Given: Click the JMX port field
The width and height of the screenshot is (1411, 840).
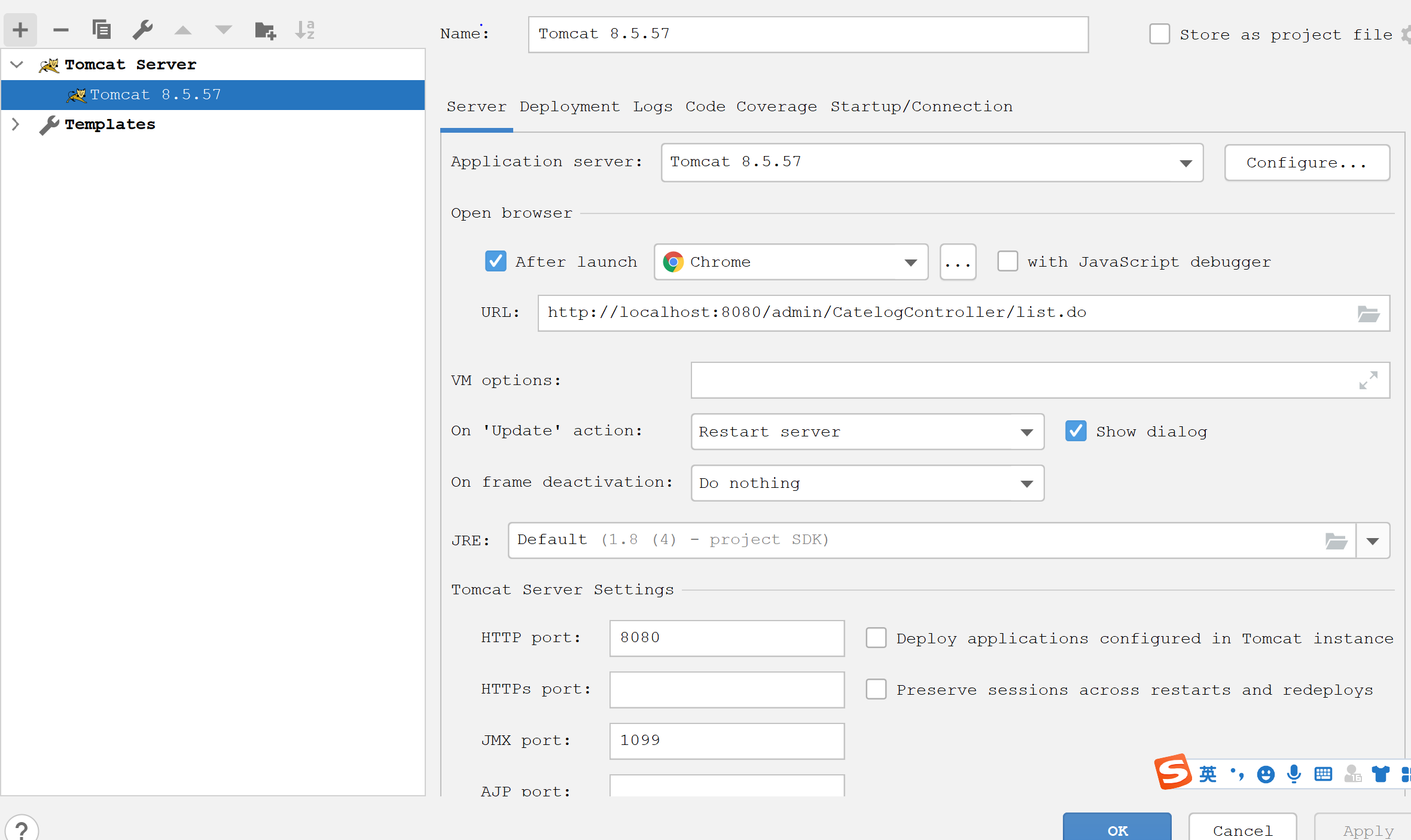Looking at the screenshot, I should click(x=727, y=741).
